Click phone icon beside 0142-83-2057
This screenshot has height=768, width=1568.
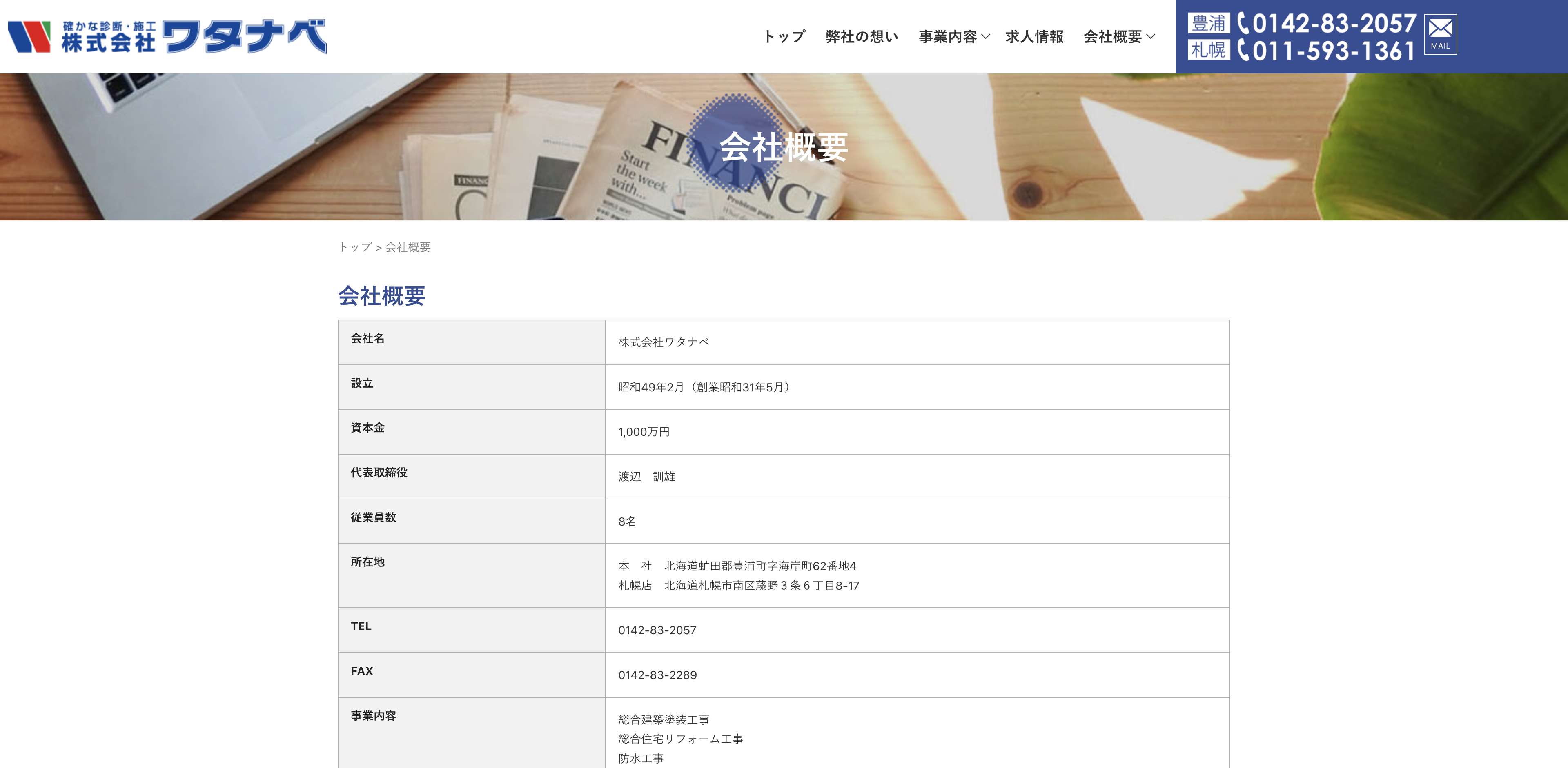pyautogui.click(x=1243, y=24)
